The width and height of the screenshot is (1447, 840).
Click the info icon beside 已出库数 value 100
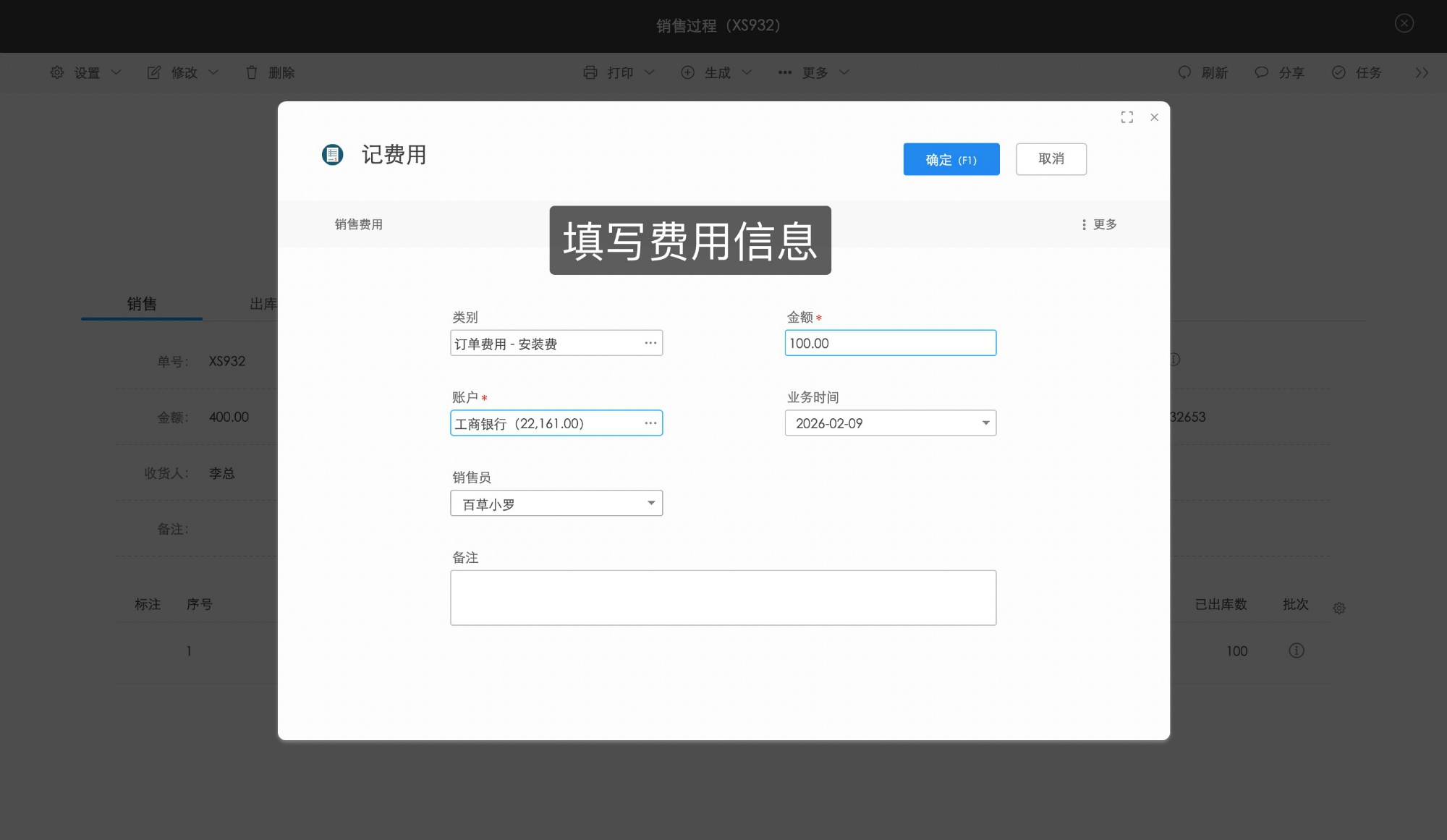(1295, 650)
